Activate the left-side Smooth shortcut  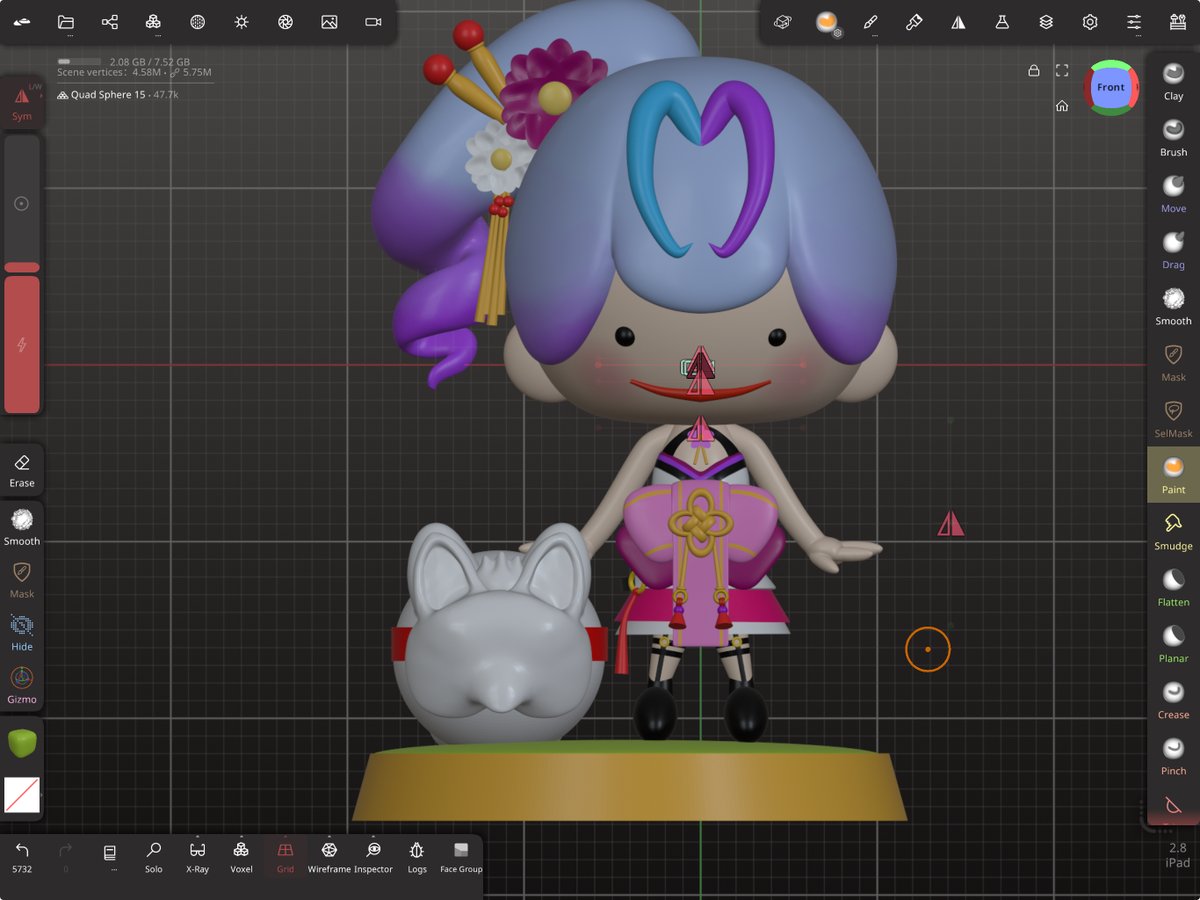[22, 527]
